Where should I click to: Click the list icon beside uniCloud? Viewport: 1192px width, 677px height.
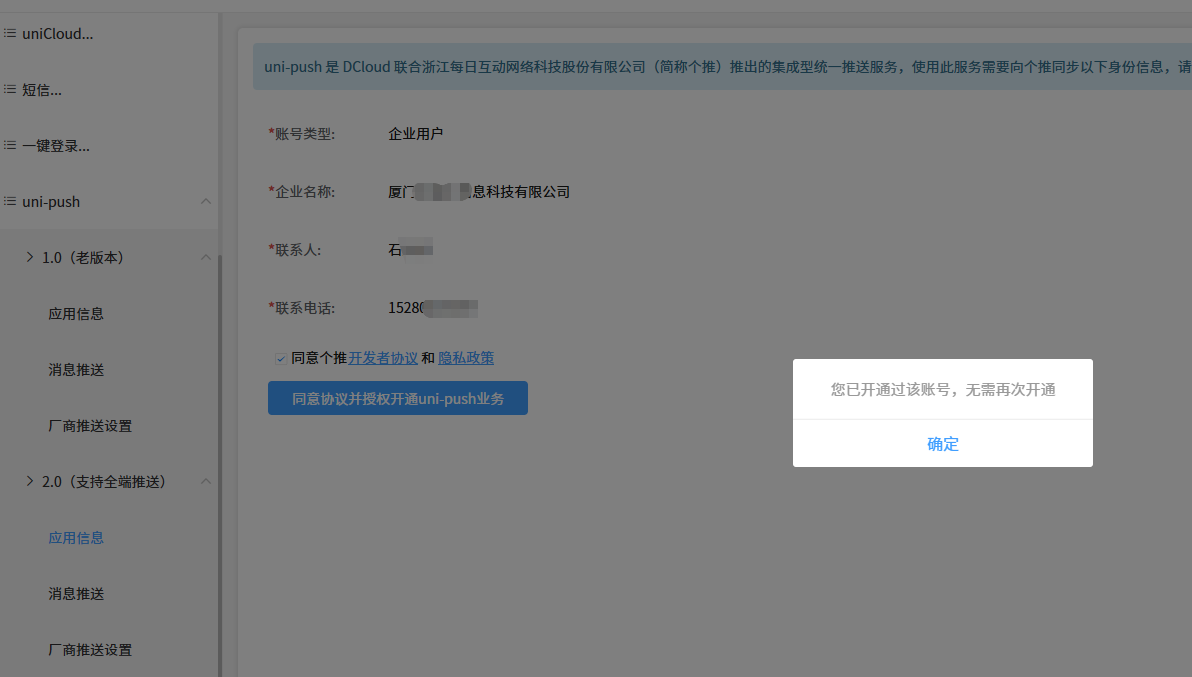(10, 34)
